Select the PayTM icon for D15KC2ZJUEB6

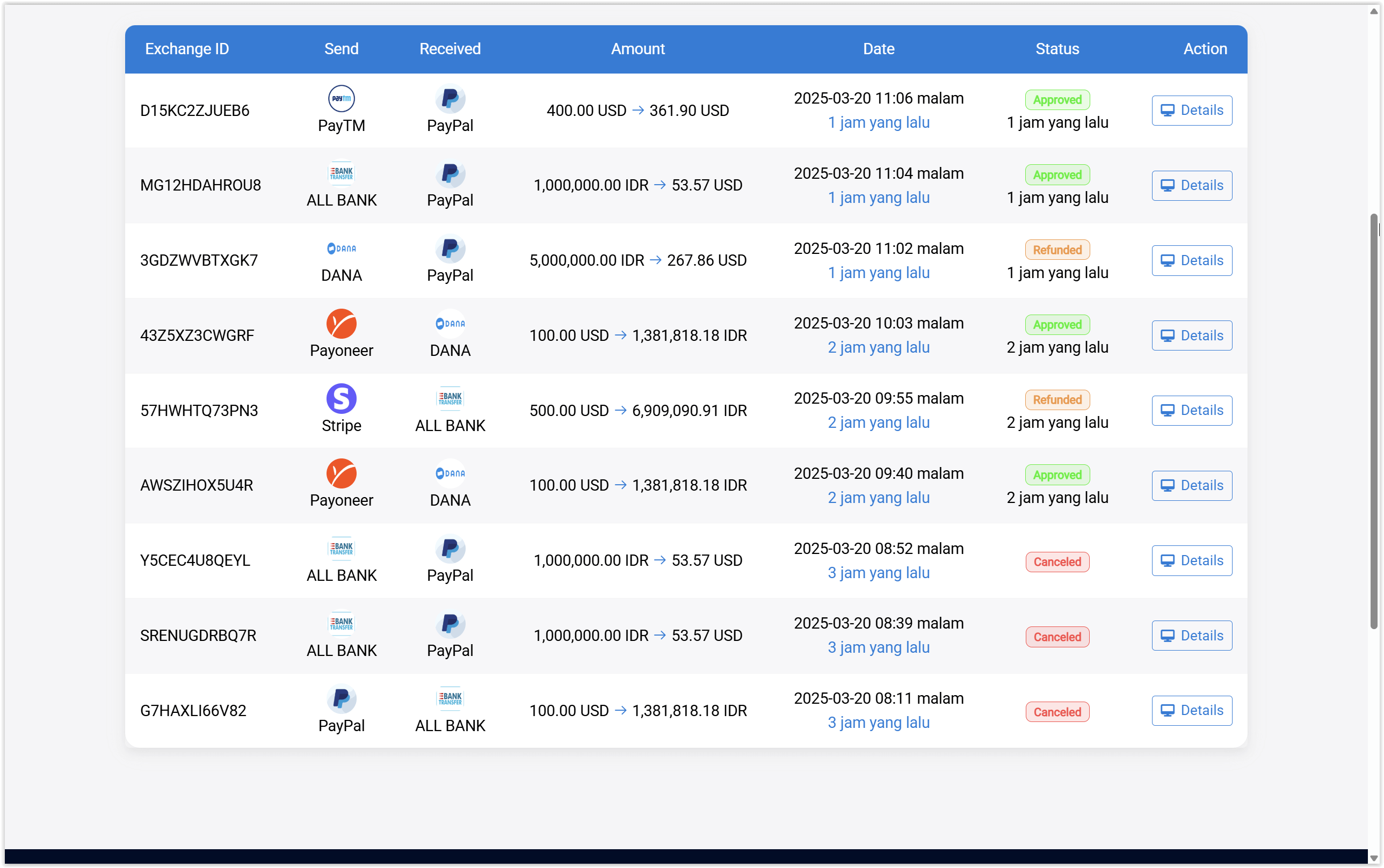341,98
